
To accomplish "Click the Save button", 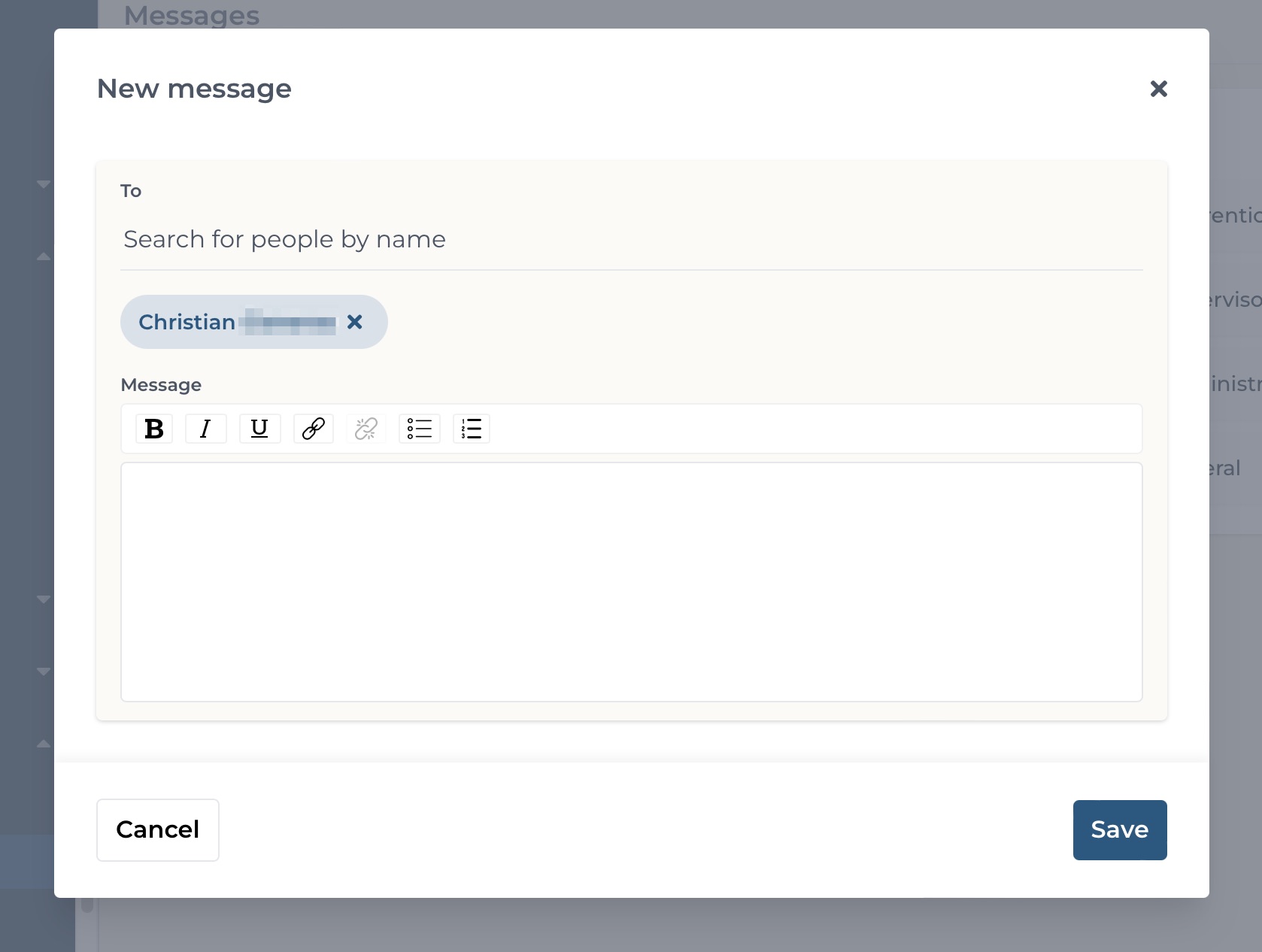I will click(x=1120, y=830).
